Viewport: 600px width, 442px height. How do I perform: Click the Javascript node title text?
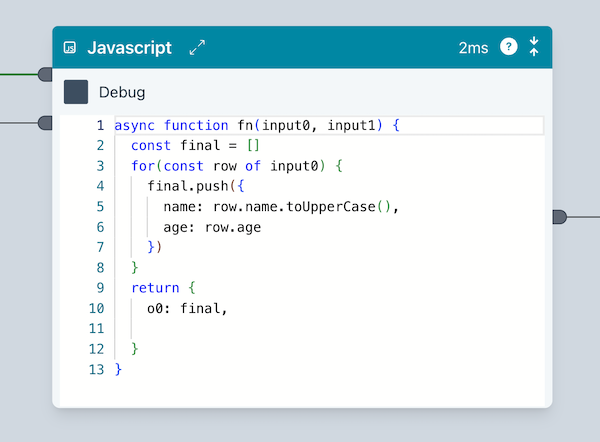pyautogui.click(x=129, y=48)
